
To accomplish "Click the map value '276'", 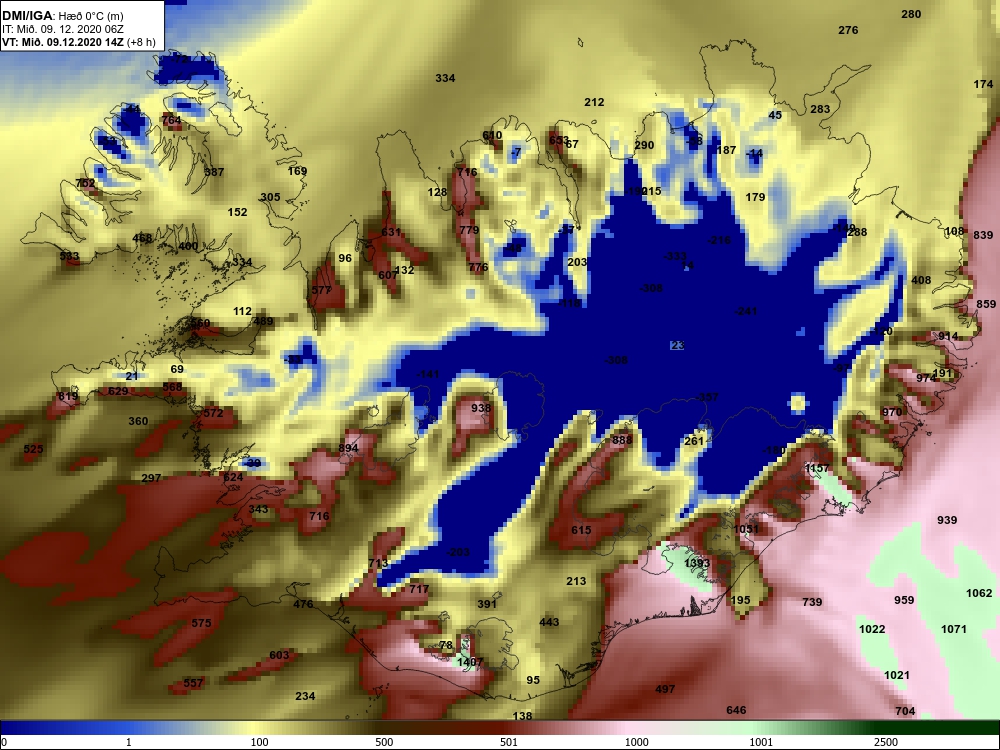I will click(848, 30).
